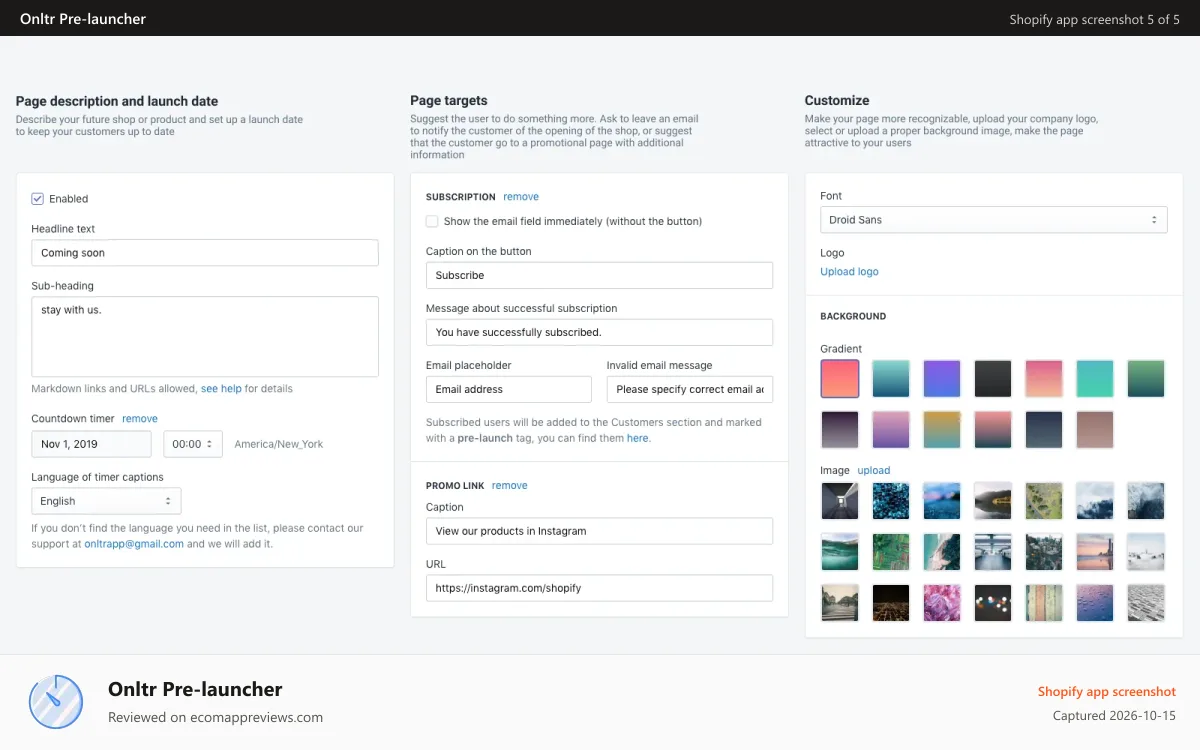Screen dimensions: 1200x750
Task: Select the dark charcoal gradient swatch
Action: click(993, 379)
